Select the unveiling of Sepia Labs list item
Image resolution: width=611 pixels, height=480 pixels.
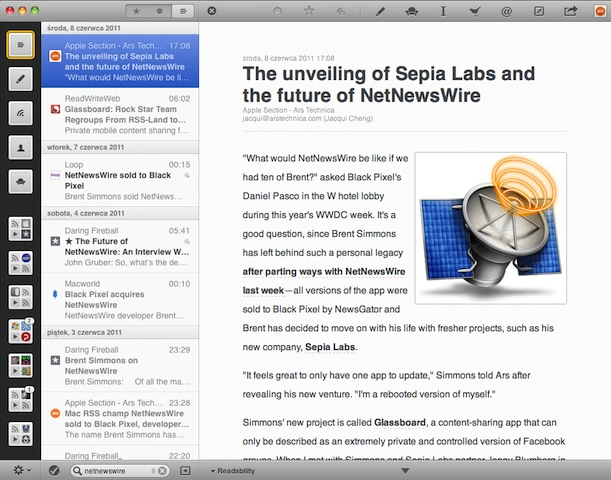[120, 61]
